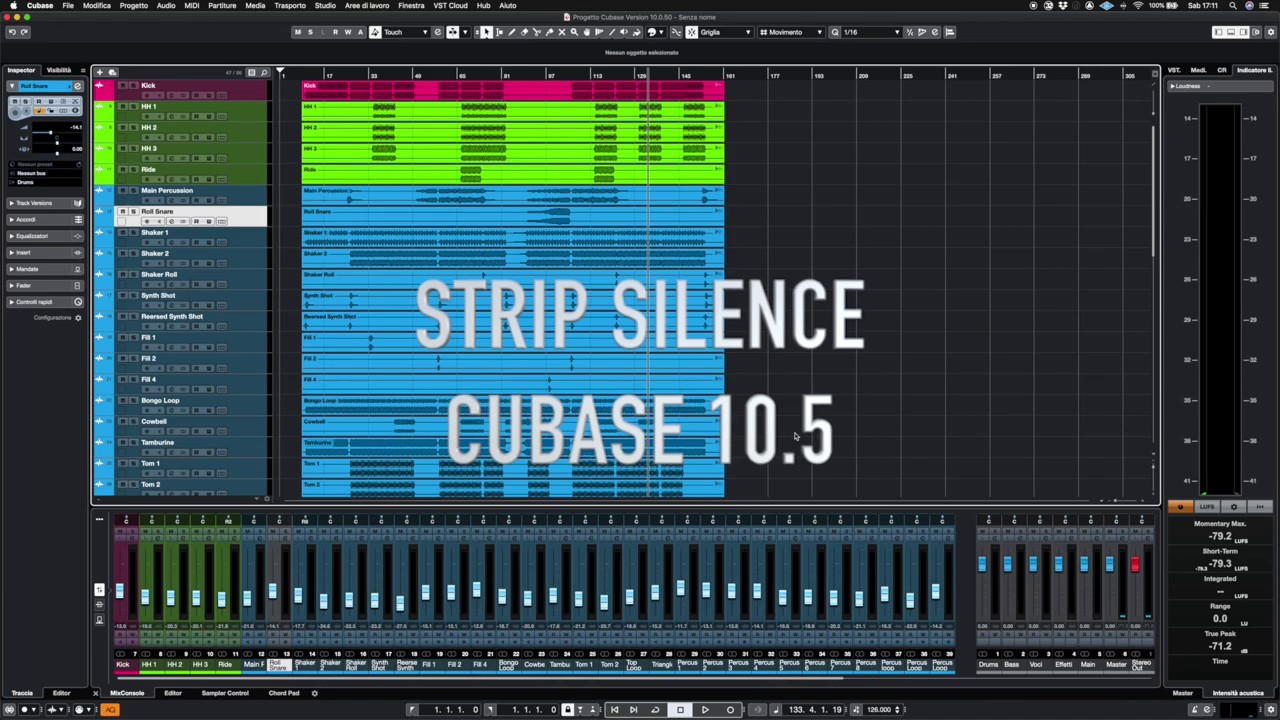Open Configurazione gear in Inspector
1280x720 pixels.
(78, 318)
